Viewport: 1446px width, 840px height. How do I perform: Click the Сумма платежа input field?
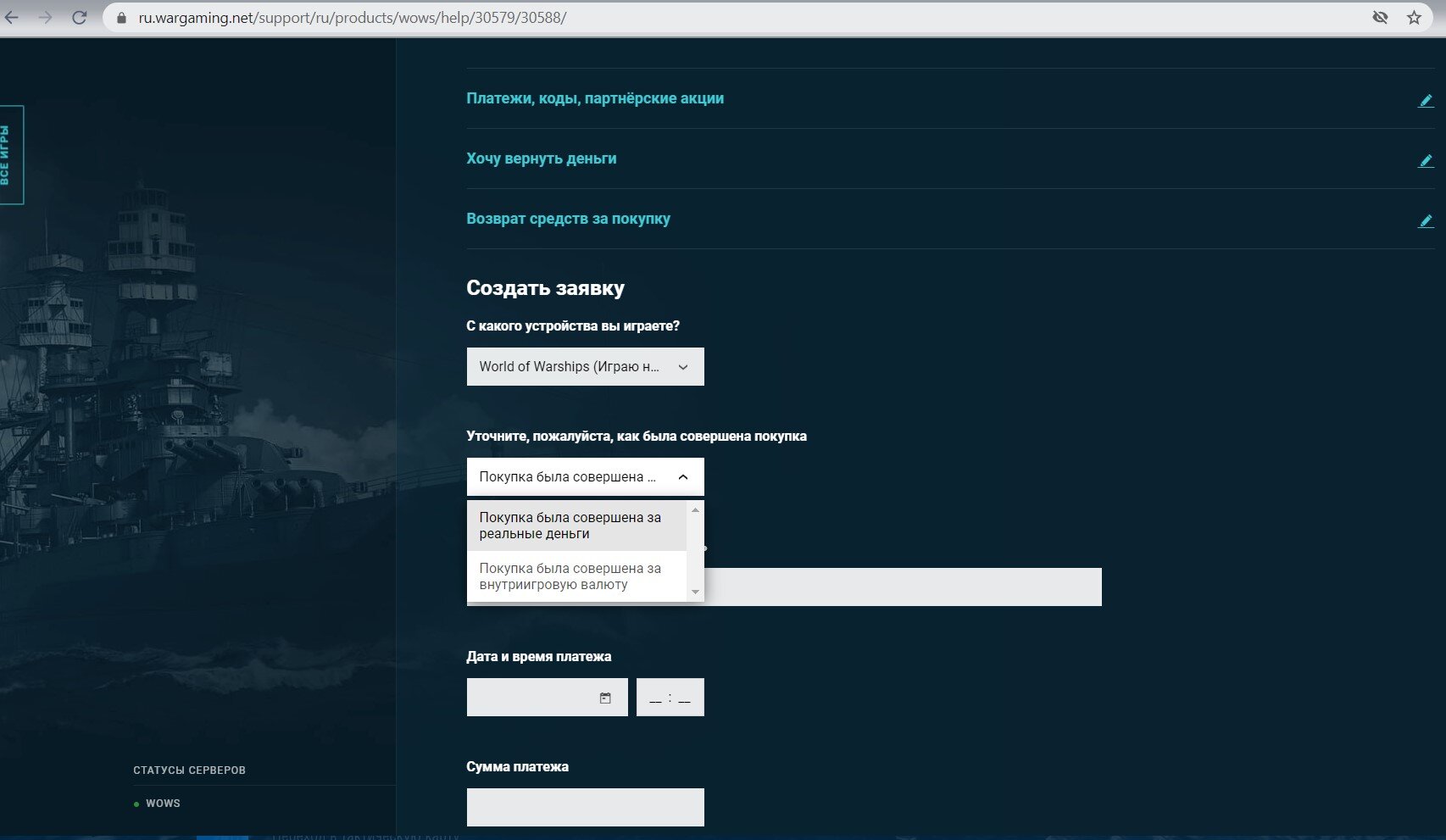tap(585, 807)
